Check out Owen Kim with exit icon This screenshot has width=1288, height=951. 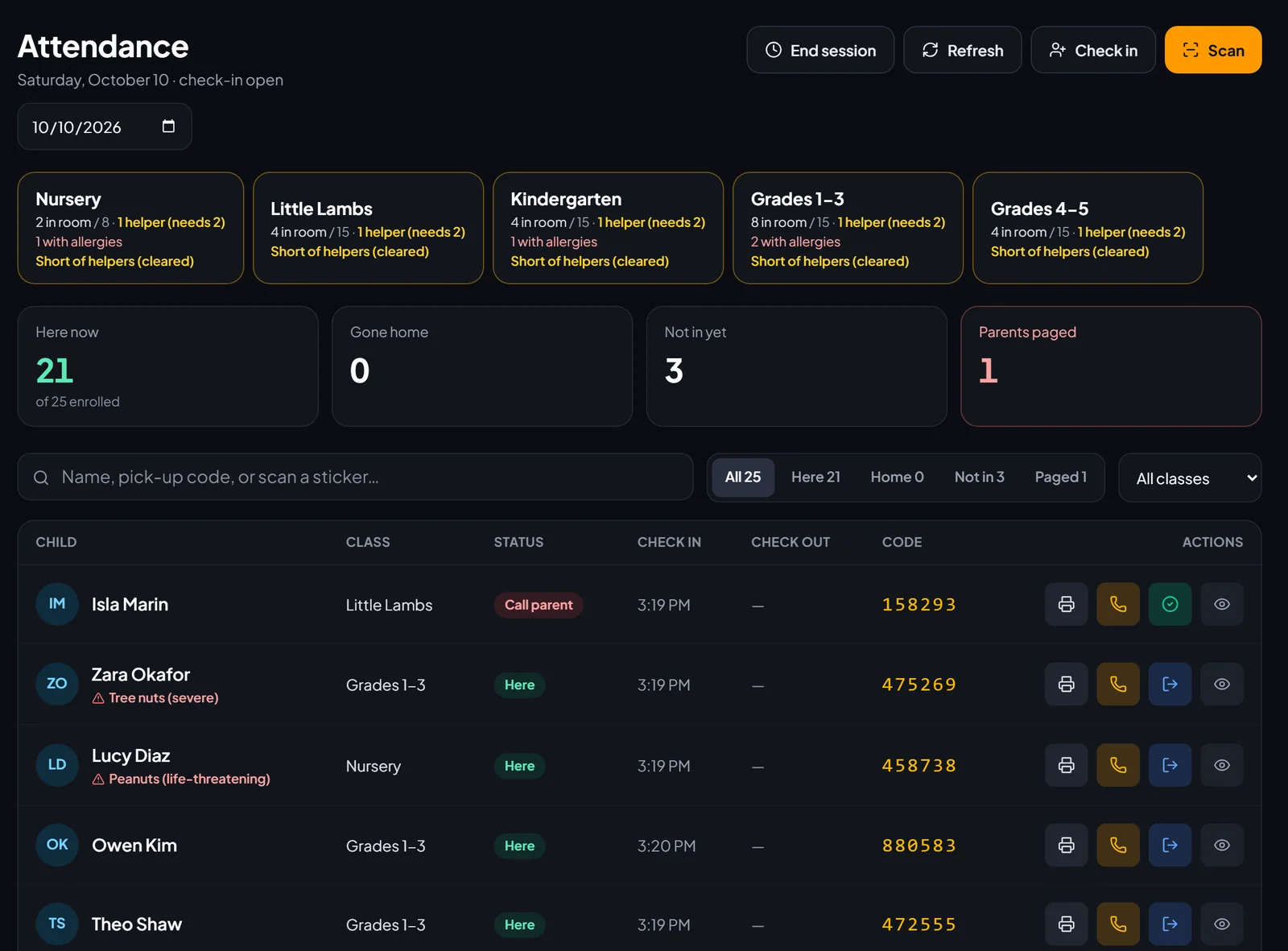pyautogui.click(x=1170, y=845)
